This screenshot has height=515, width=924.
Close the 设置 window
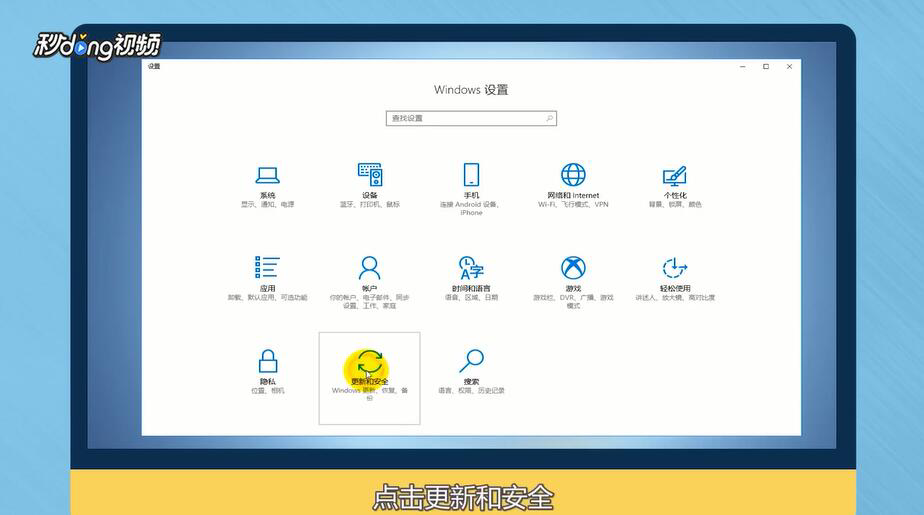(x=789, y=67)
